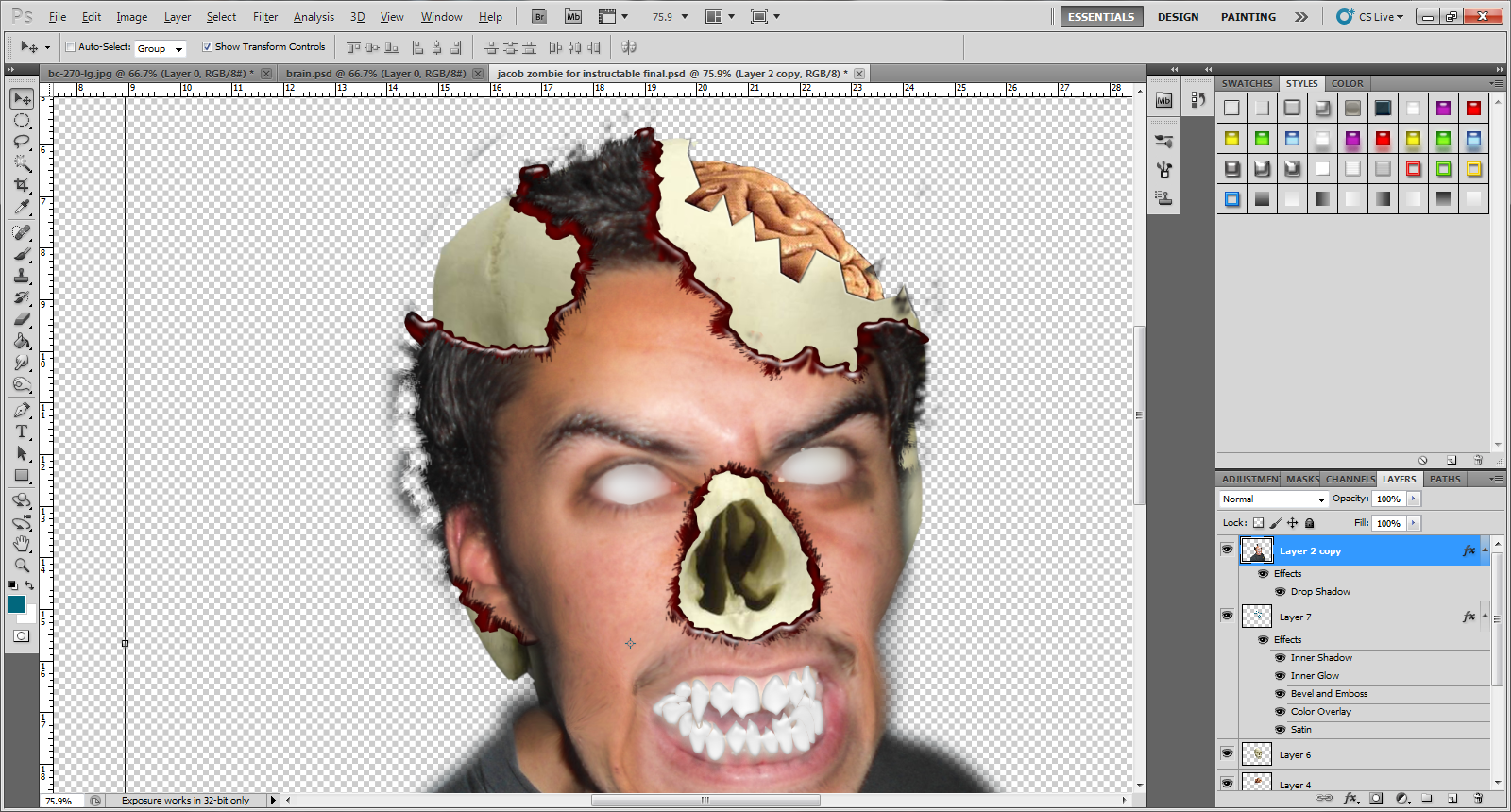Switch to the Design workspace
The width and height of the screenshot is (1511, 812).
click(1178, 17)
